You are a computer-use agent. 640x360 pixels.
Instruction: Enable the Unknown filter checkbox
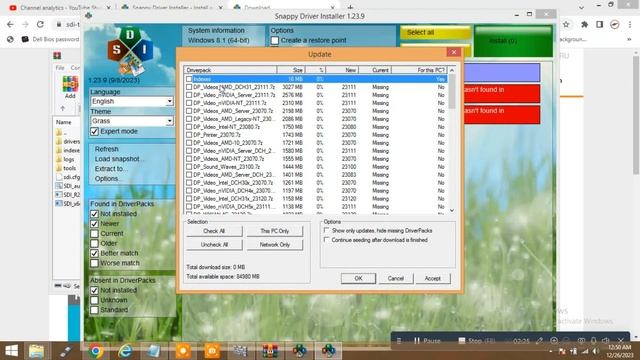click(x=94, y=300)
